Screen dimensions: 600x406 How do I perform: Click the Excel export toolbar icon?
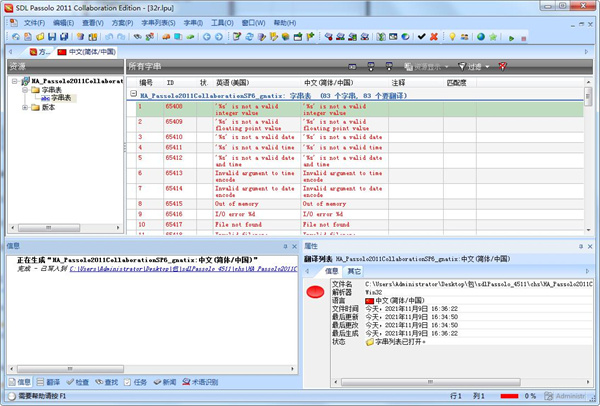[x=381, y=37]
